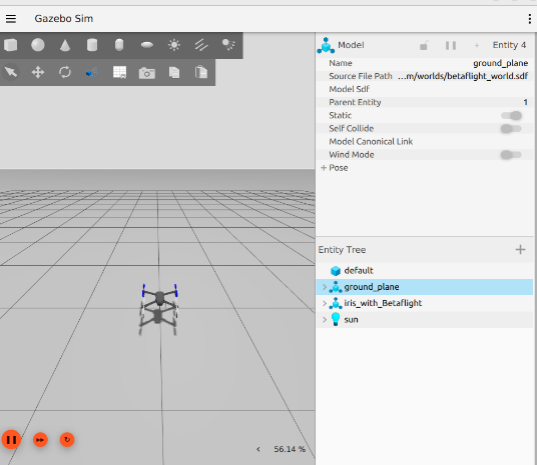Insert a cone shape
Image resolution: width=537 pixels, height=465 pixels.
[x=65, y=45]
